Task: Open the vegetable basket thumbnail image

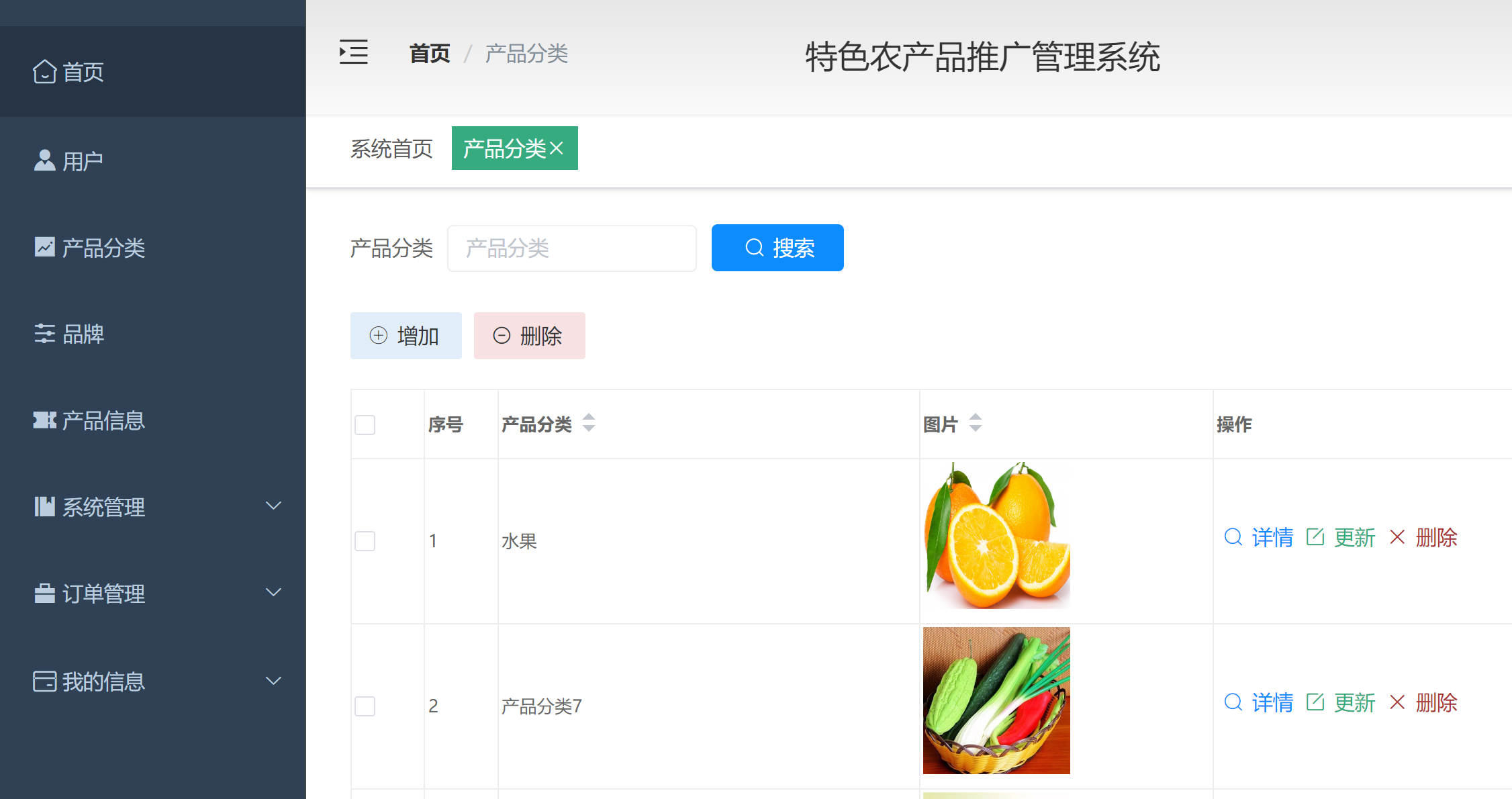Action: 996,700
